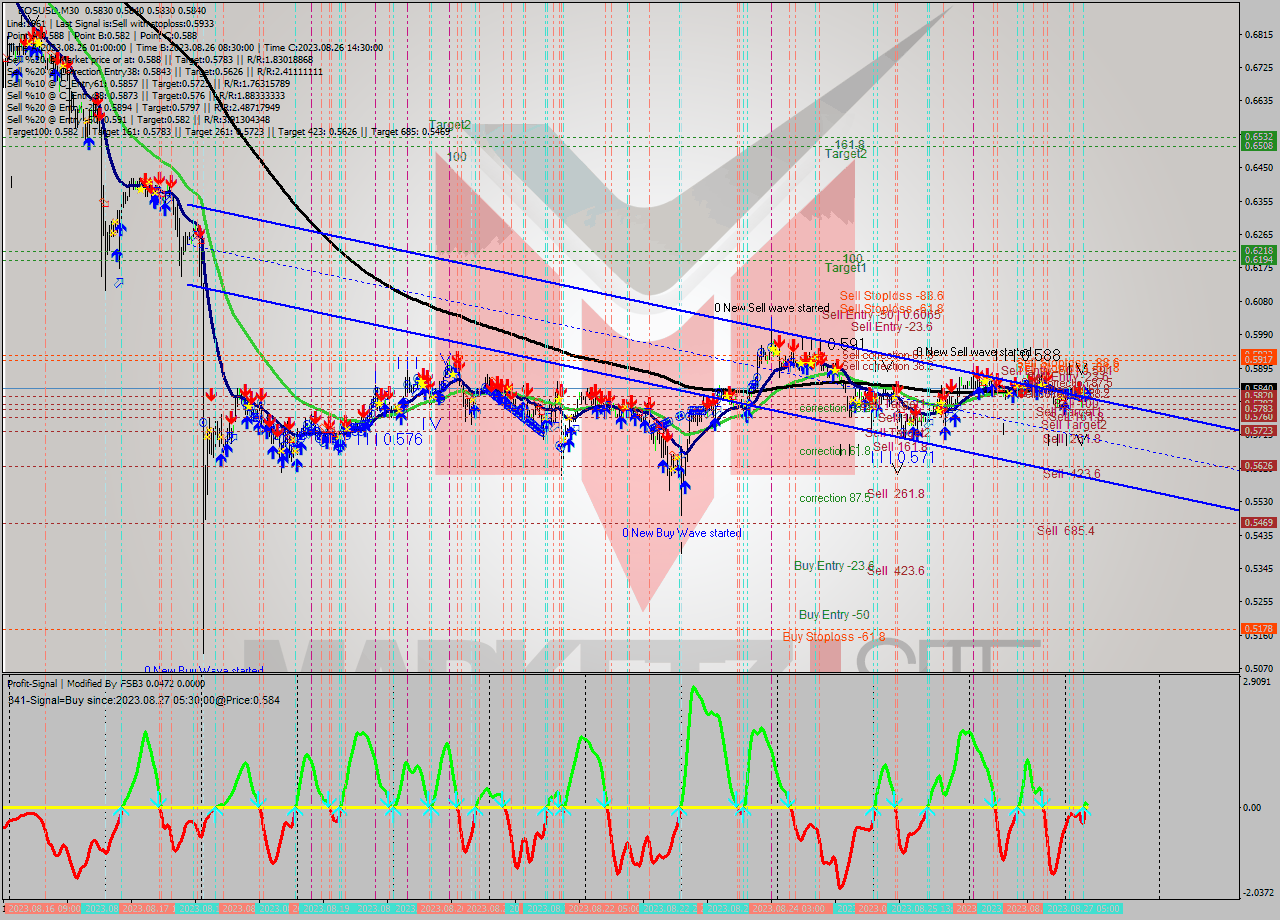
Task: Click the hollow blue arrow icon at top left
Action: (x=118, y=283)
